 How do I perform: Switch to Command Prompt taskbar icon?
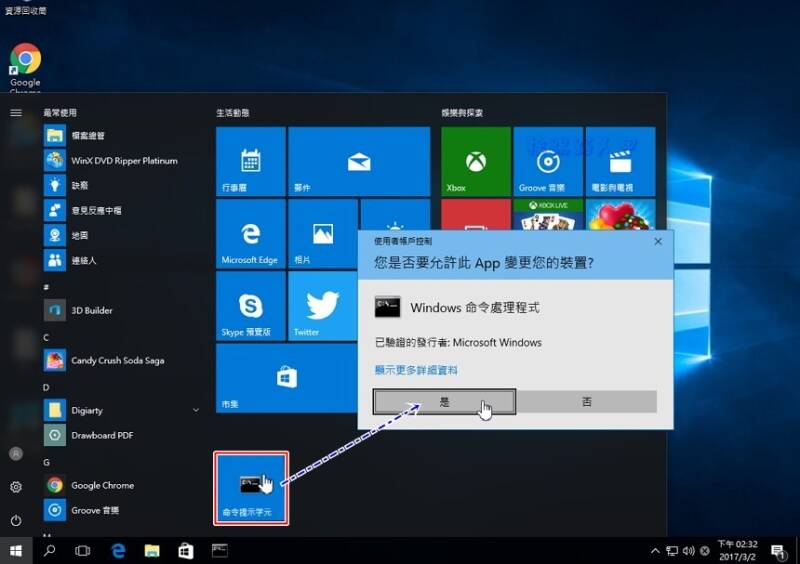point(220,551)
